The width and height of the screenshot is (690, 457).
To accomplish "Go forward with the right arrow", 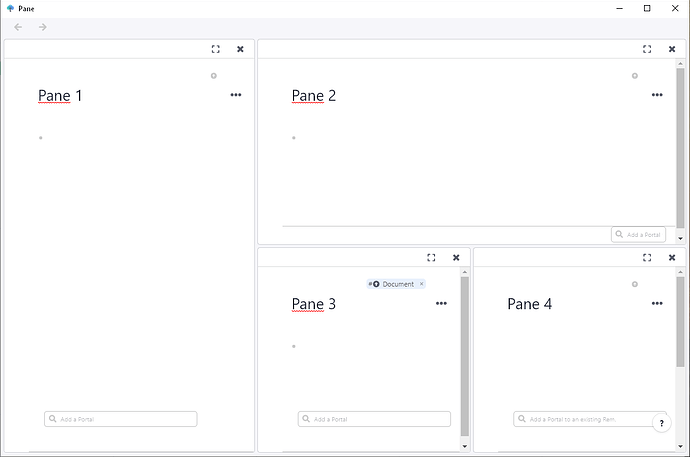I will [43, 27].
